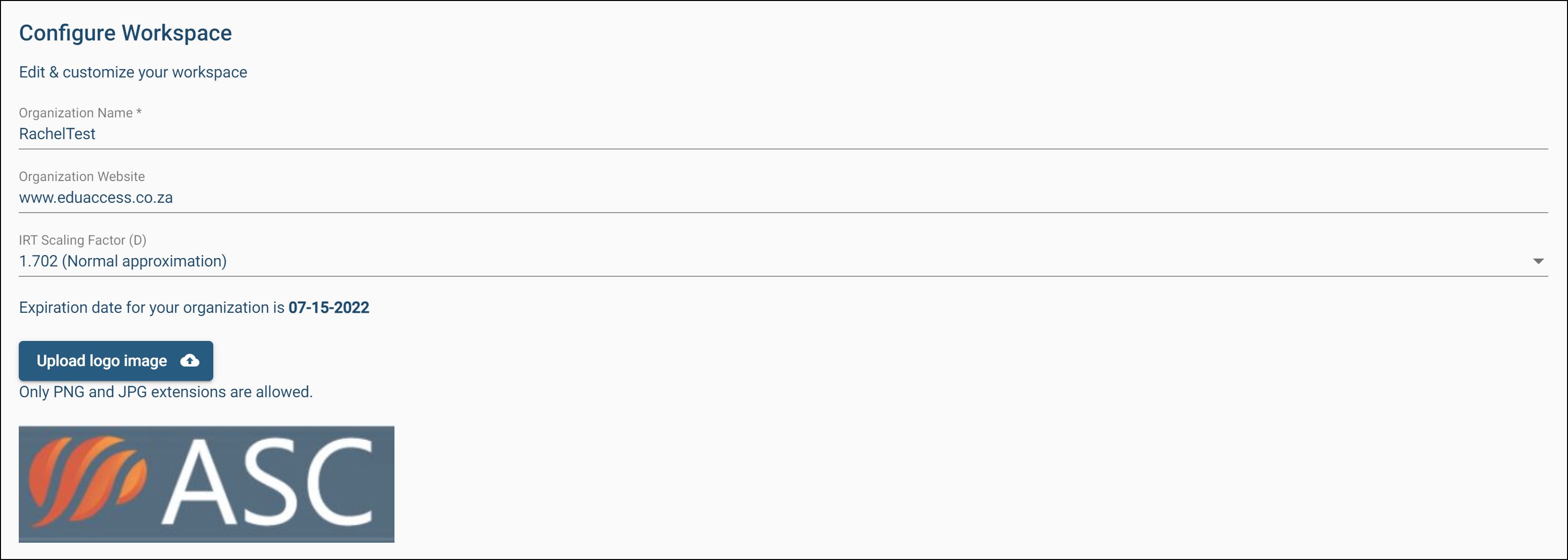
Task: Click the bold 07-15-2022 expiration date
Action: click(329, 308)
